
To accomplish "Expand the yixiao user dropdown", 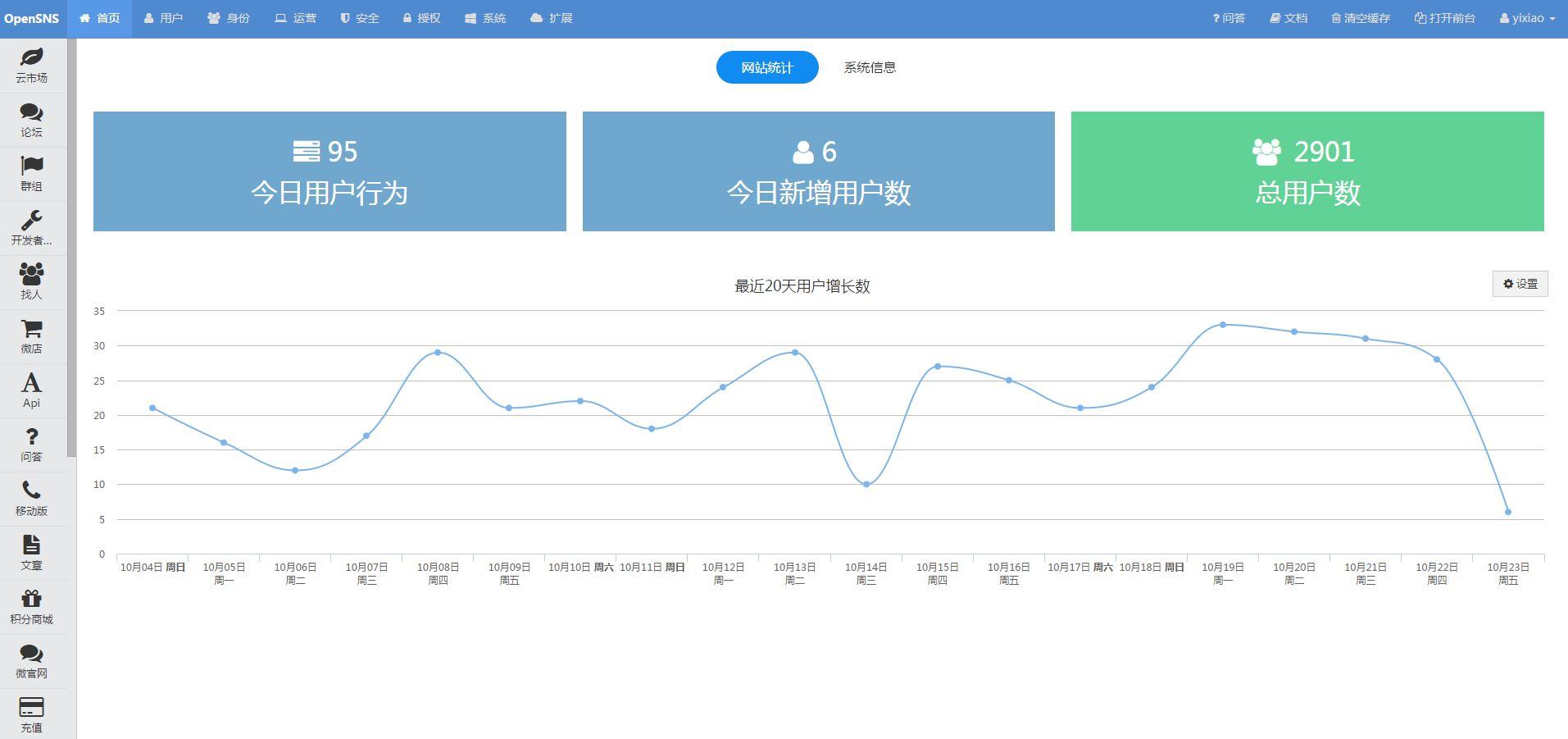I will click(x=1527, y=18).
